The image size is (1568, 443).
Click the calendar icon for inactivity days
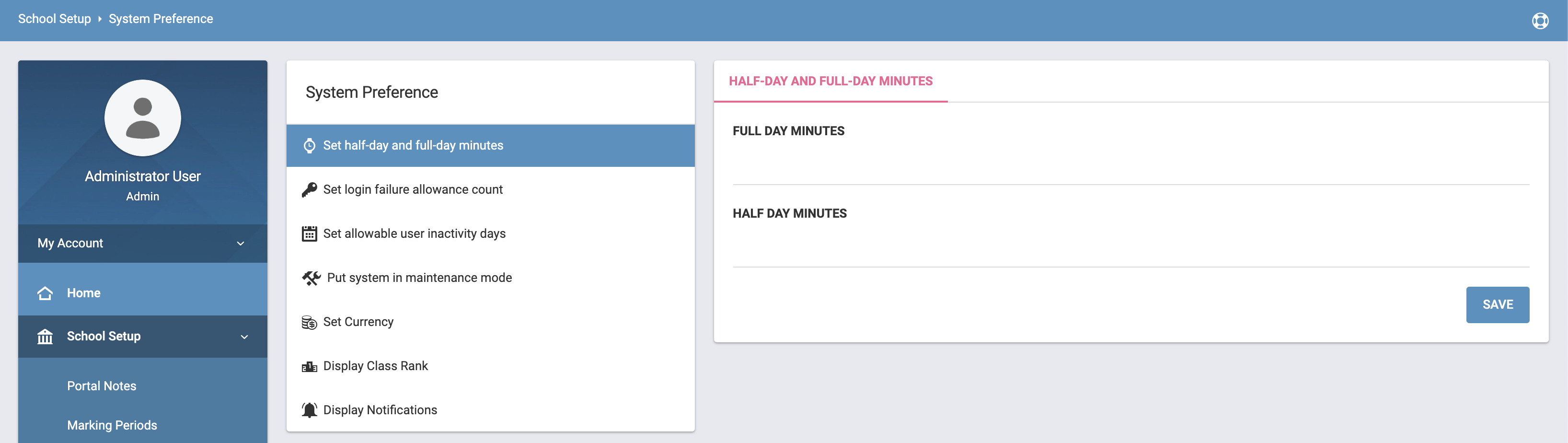pyautogui.click(x=309, y=234)
